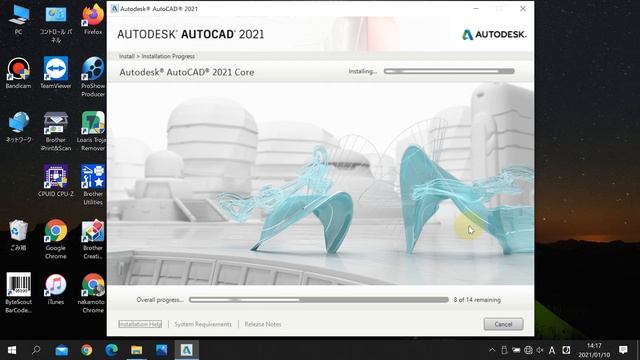Open the Windows Start menu
The height and width of the screenshot is (360, 640).
click(x=12, y=350)
